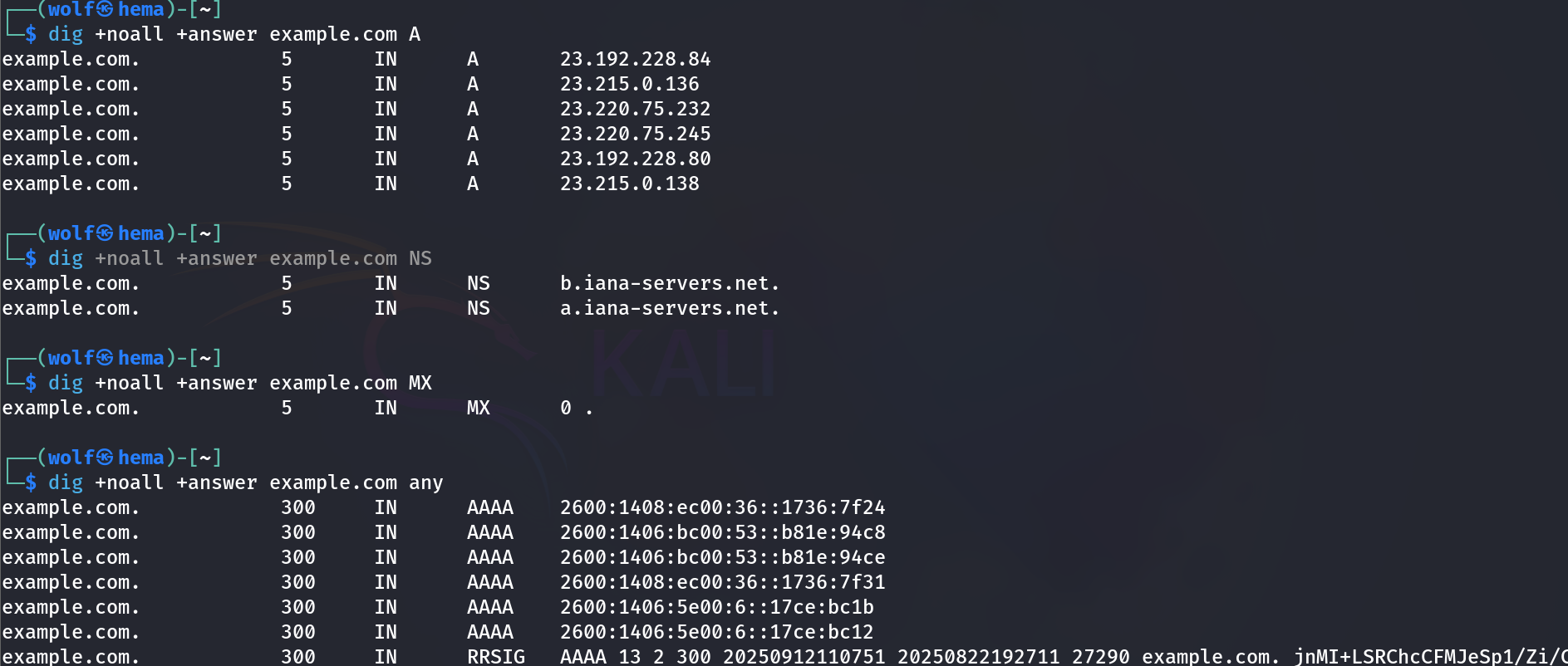Click the A record 23.220.75.245

(x=635, y=135)
